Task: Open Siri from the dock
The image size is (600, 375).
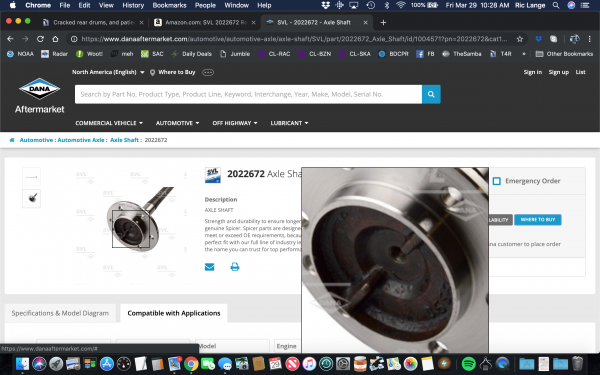Action: click(x=39, y=364)
